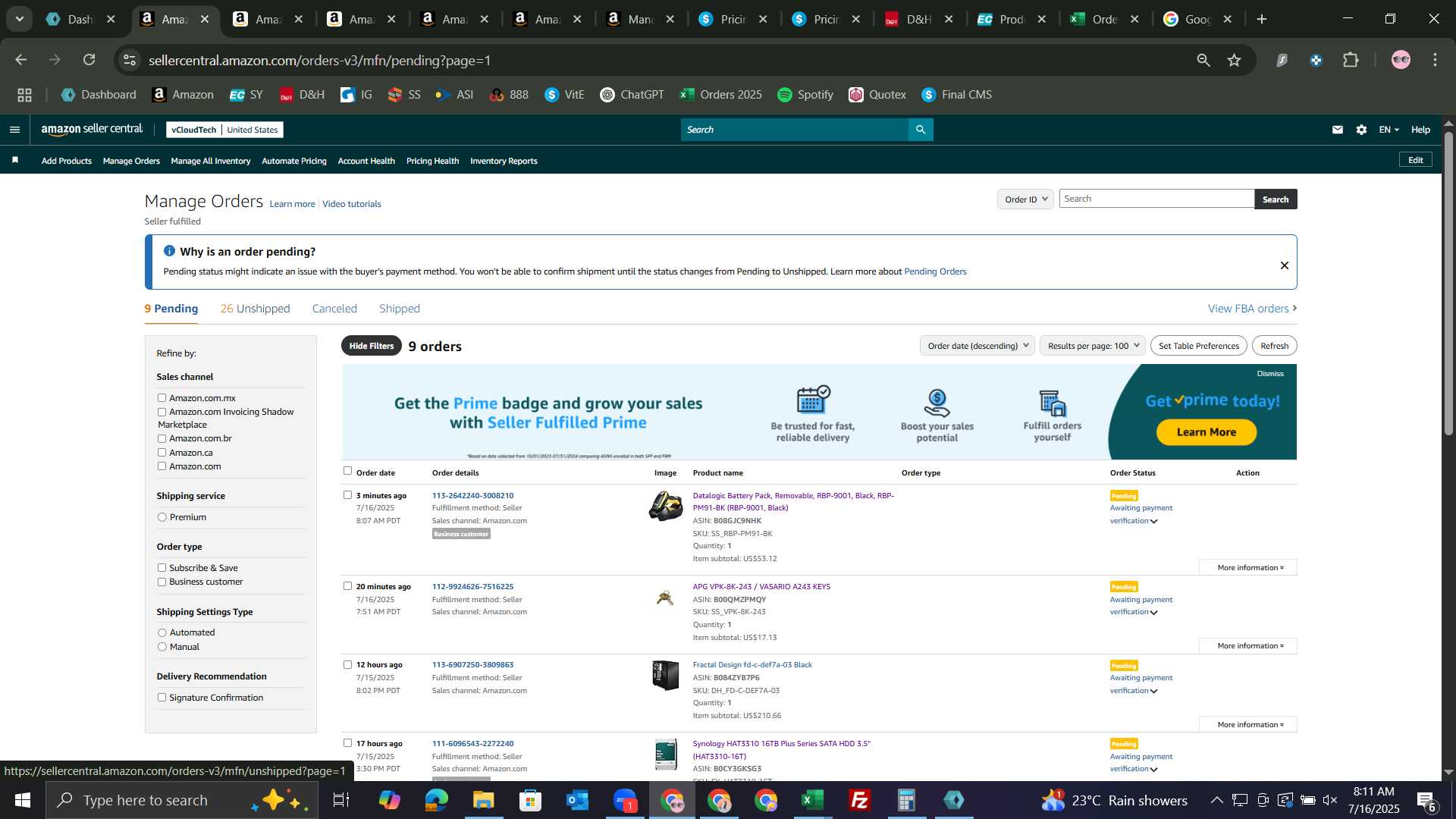Click the Order ID search input field
This screenshot has height=819, width=1456.
coord(1156,199)
